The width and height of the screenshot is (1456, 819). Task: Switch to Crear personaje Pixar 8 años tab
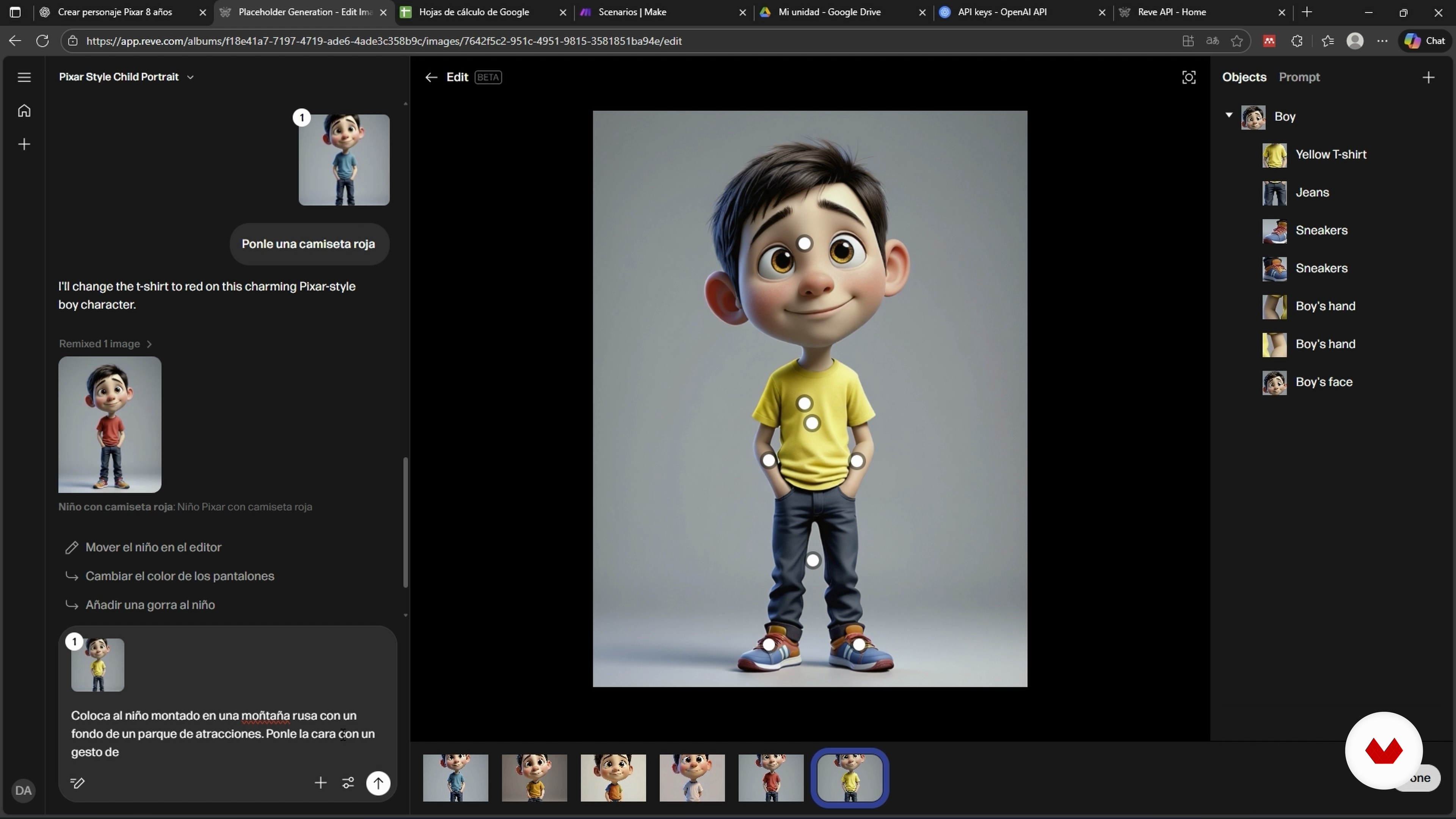pyautogui.click(x=115, y=12)
